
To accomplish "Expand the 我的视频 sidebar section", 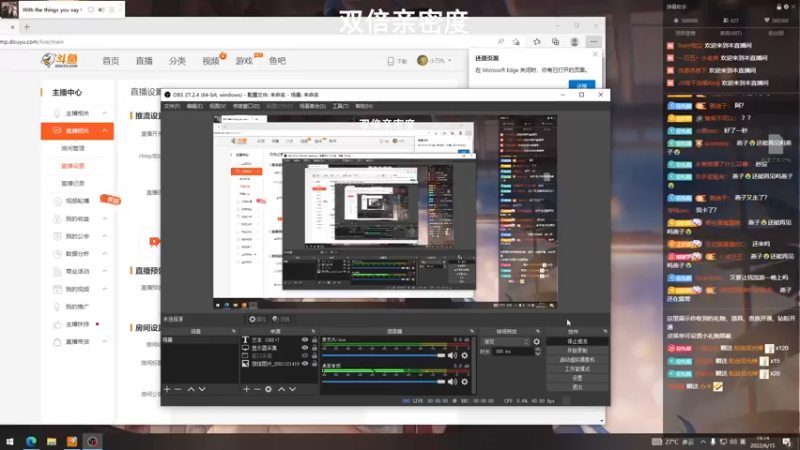I will pos(105,289).
